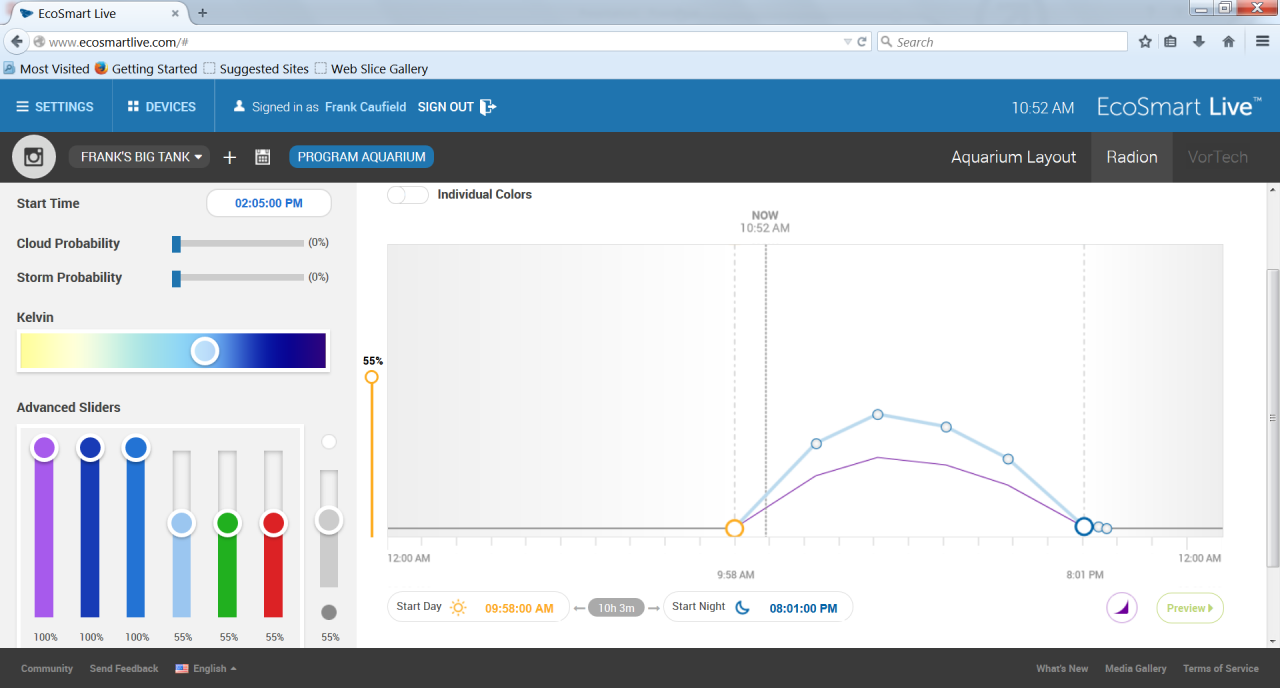
Task: Click the Start Time 02:05:00 PM field
Action: click(269, 203)
